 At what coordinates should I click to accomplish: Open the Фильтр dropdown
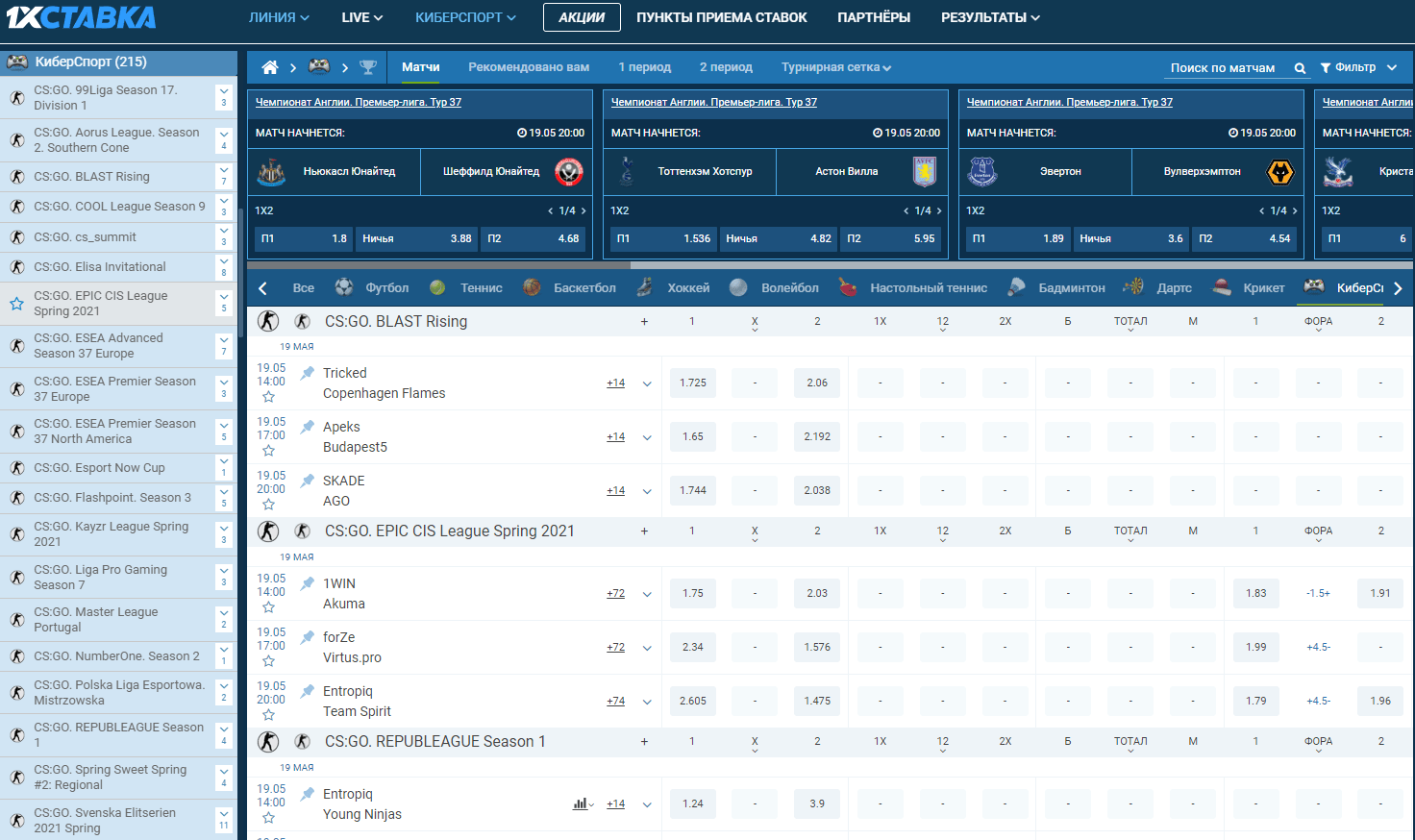(1357, 67)
